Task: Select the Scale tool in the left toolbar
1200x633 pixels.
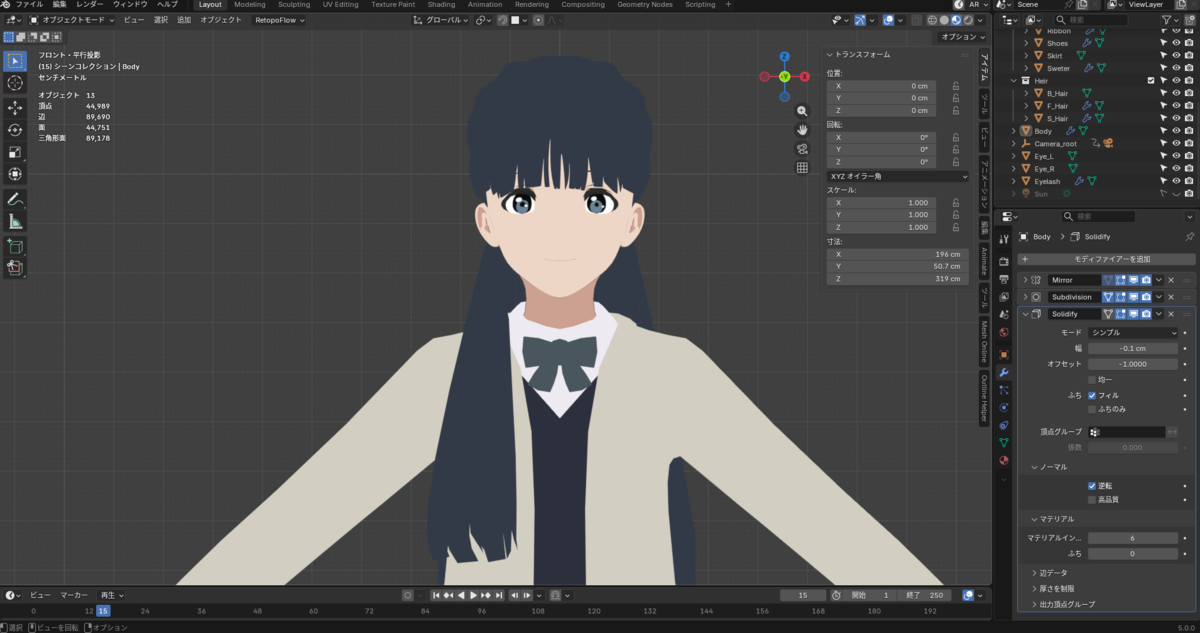Action: pos(15,152)
